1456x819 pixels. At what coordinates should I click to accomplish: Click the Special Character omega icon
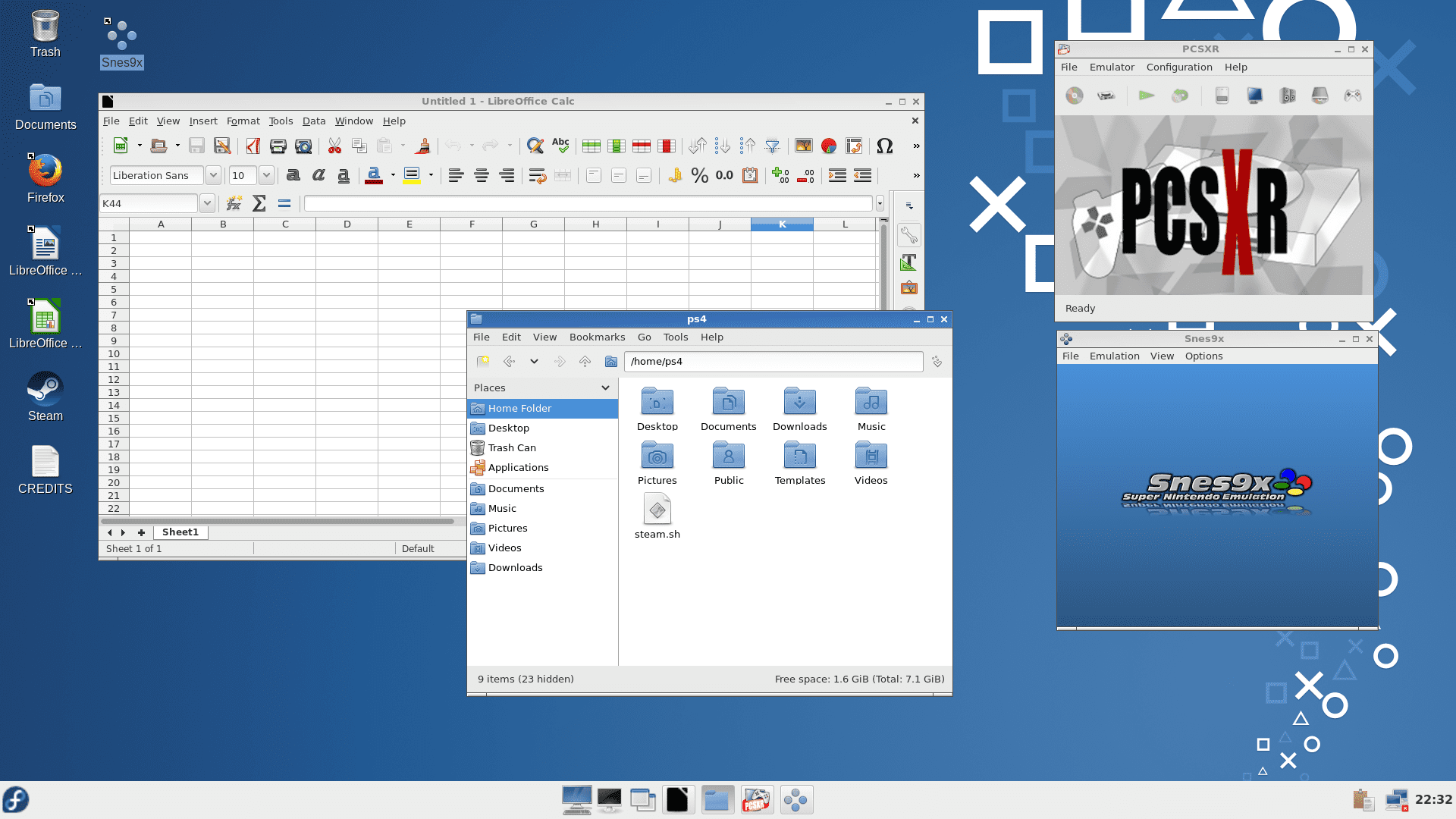point(884,146)
